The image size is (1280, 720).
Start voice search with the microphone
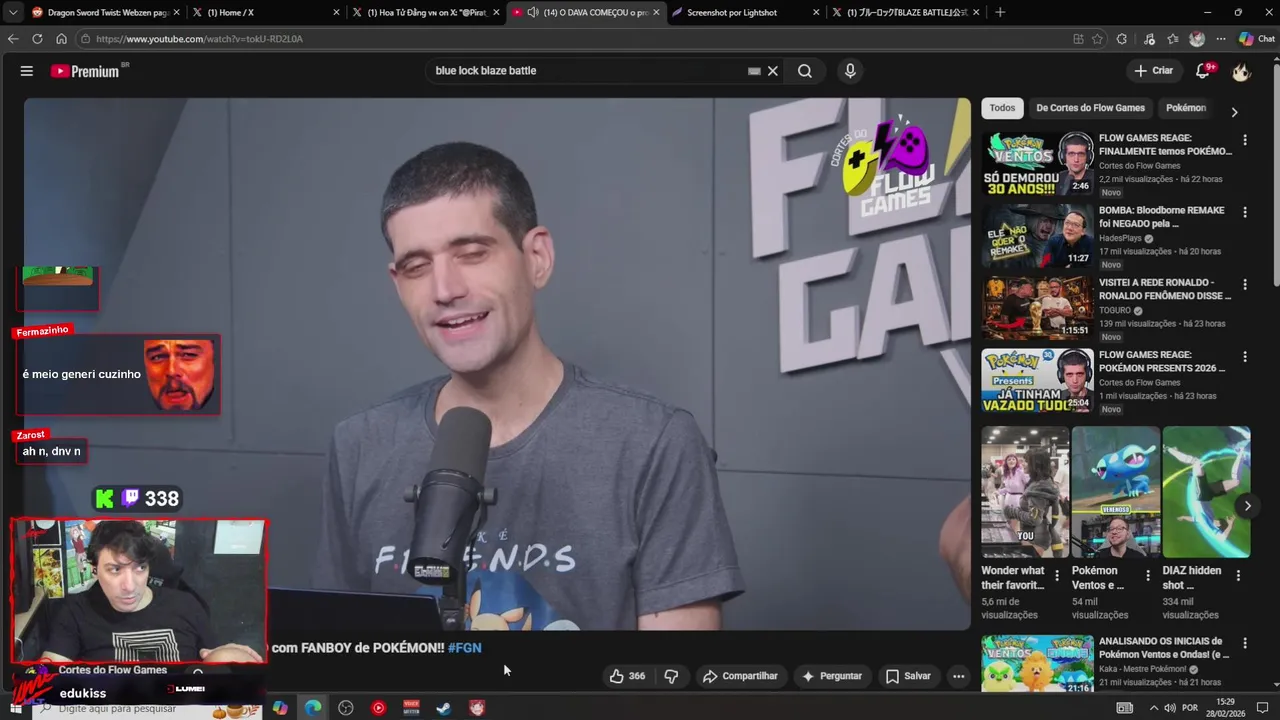coord(850,71)
